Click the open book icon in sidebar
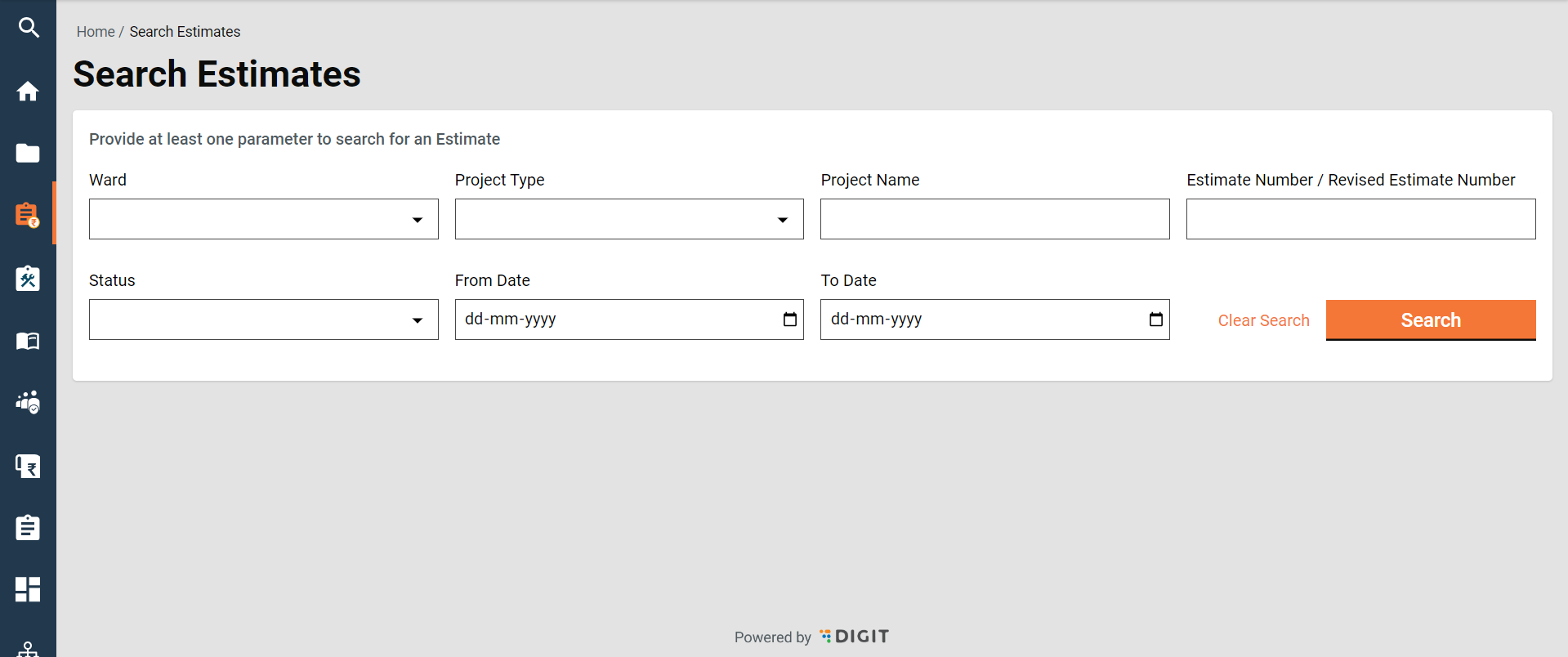This screenshot has height=657, width=1568. tap(28, 341)
